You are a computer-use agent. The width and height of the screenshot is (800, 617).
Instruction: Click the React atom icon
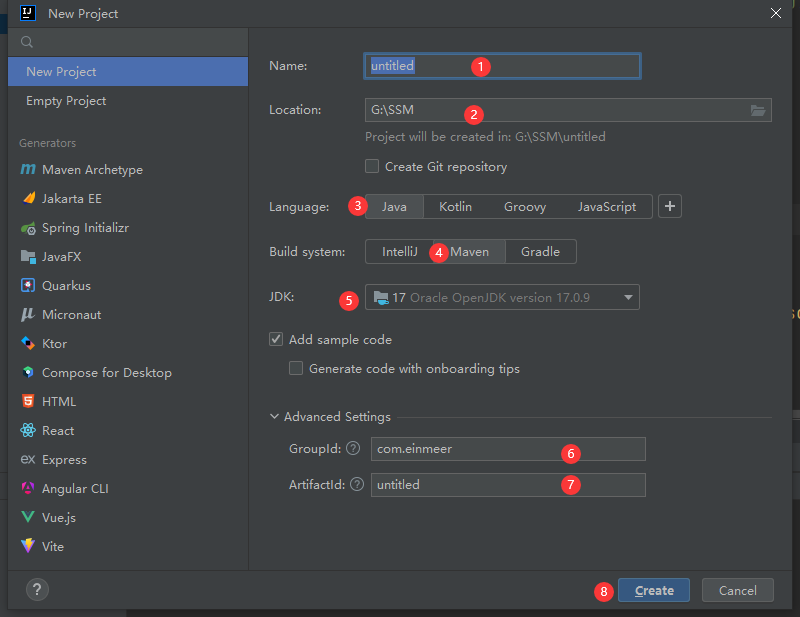point(28,430)
